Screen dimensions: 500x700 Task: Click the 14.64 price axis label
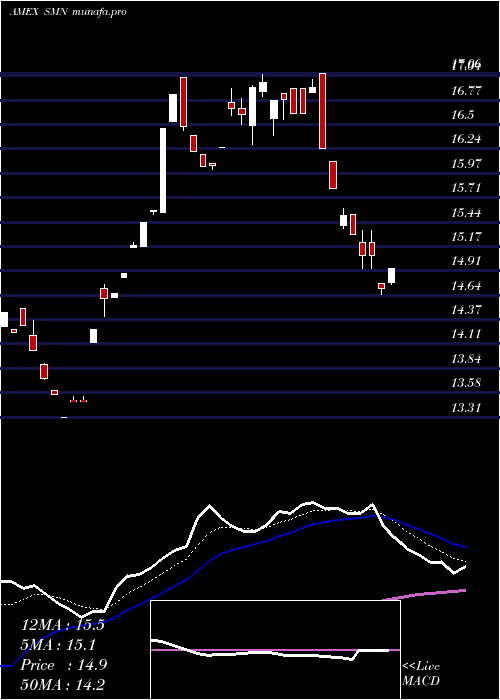click(x=466, y=286)
